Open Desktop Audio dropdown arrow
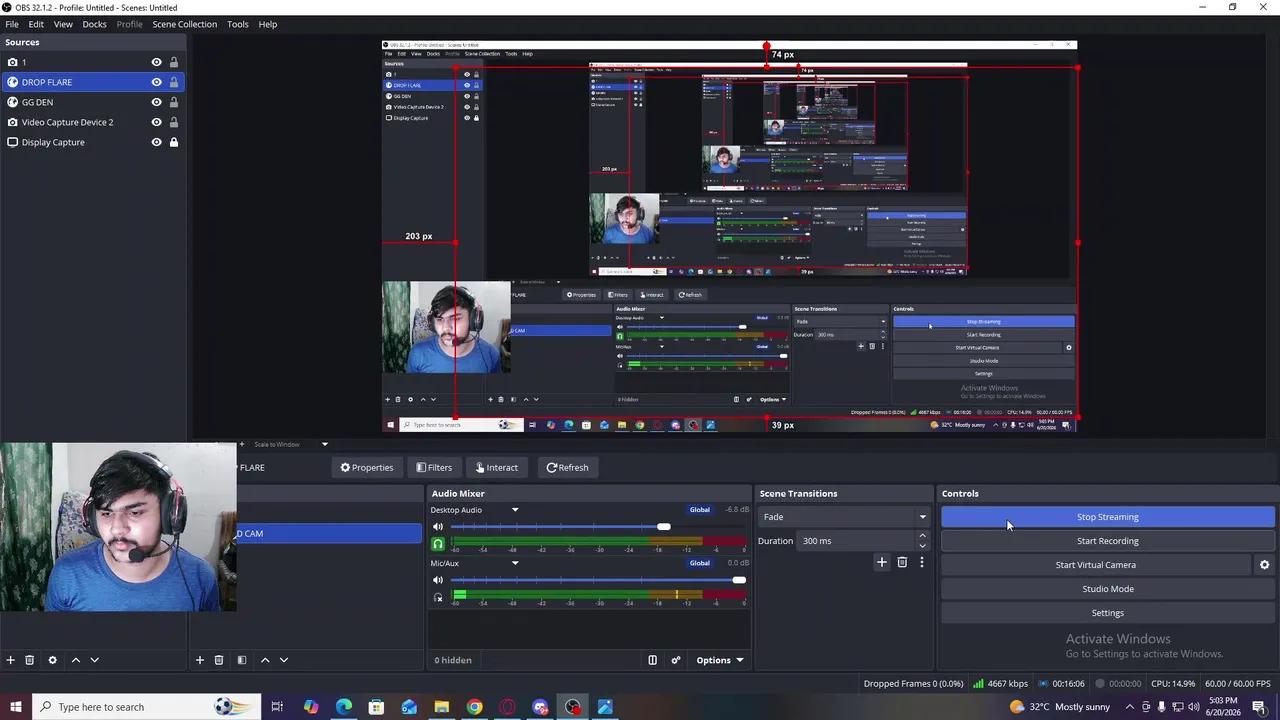The width and height of the screenshot is (1280, 720). 515,510
